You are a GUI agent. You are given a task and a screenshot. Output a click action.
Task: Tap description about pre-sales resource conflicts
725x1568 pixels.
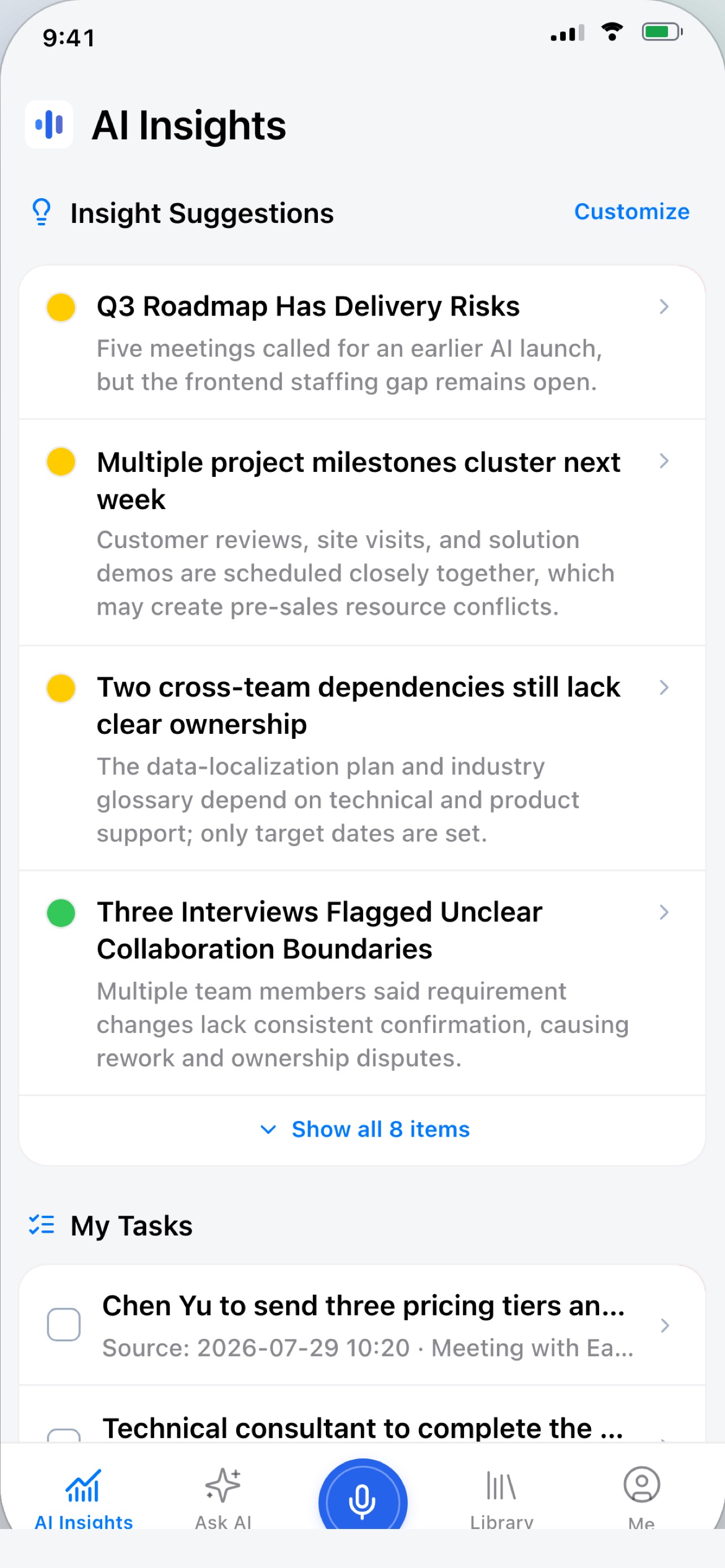[356, 573]
